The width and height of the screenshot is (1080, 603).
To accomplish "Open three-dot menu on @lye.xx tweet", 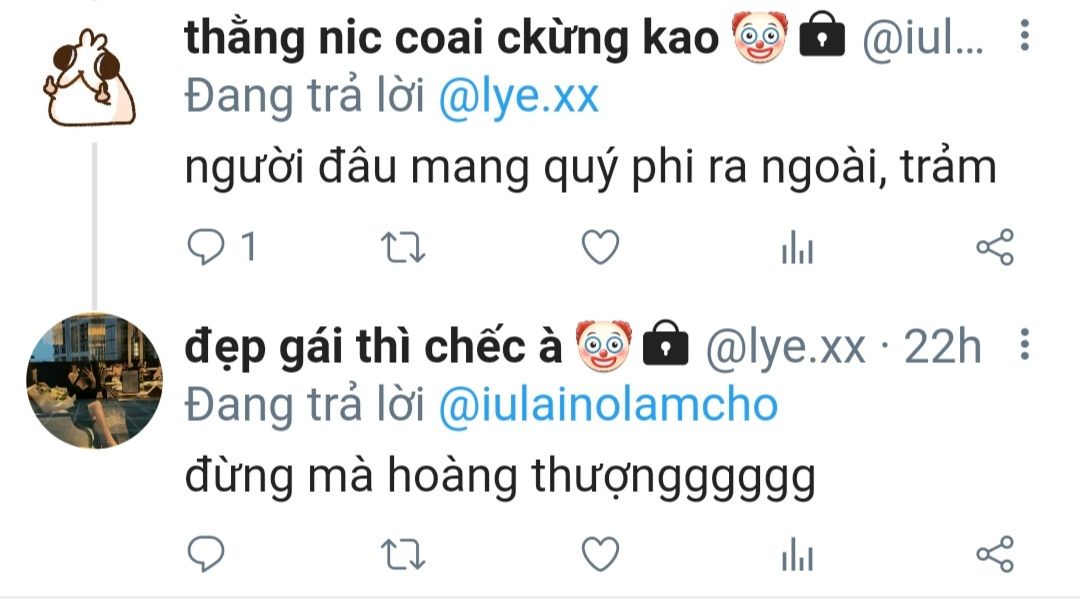I will point(1025,343).
